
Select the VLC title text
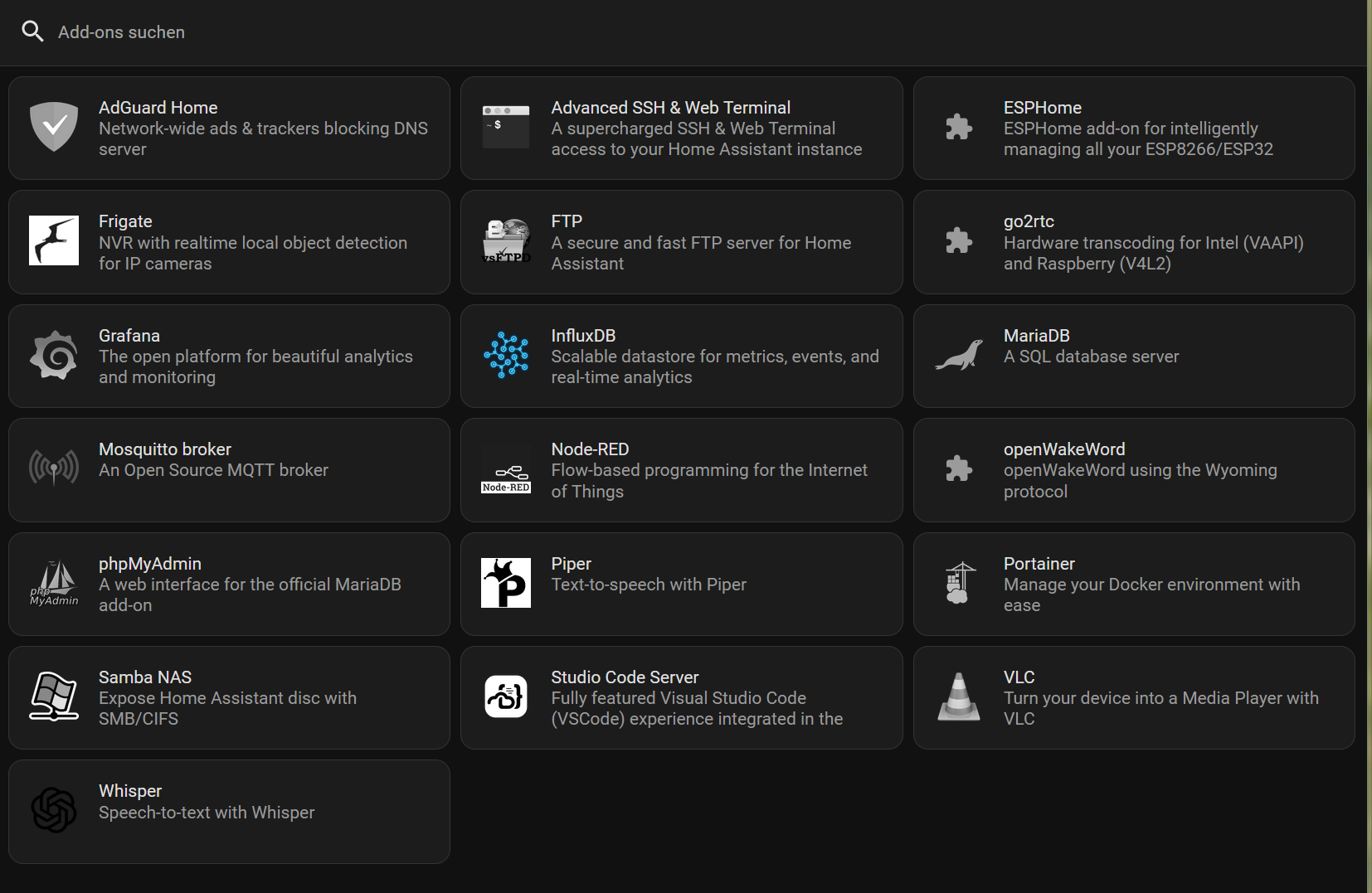[x=1019, y=677]
